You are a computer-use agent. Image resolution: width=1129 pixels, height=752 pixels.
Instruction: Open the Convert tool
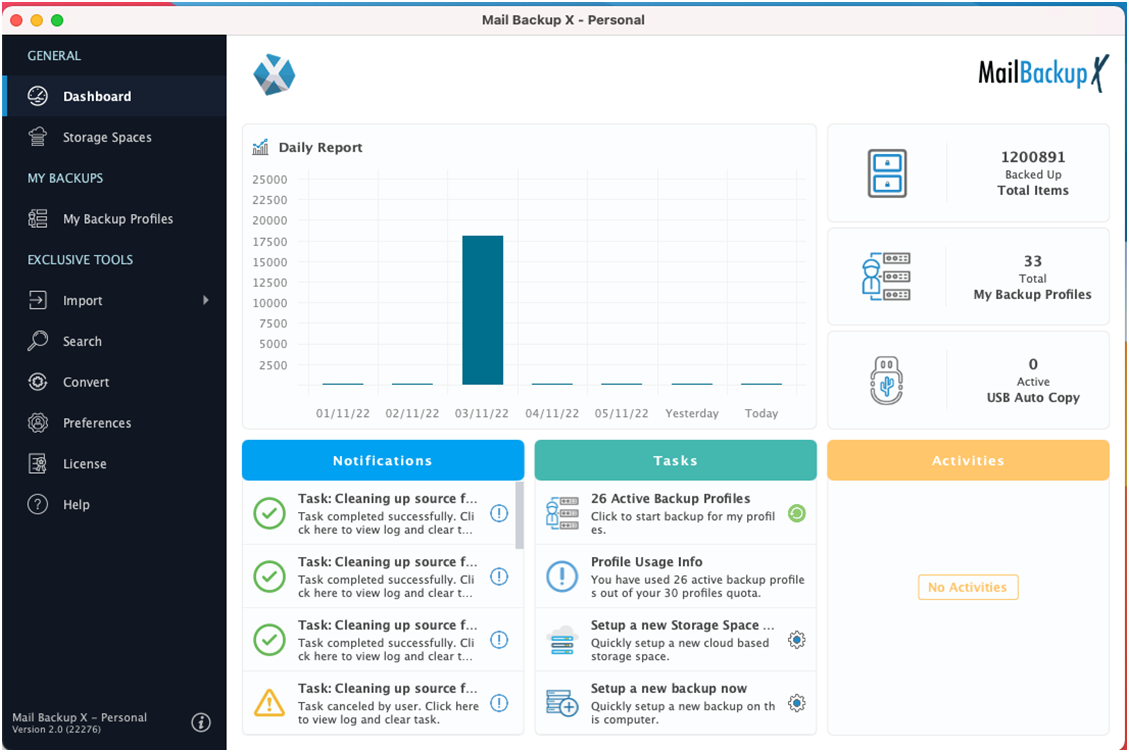[x=114, y=382]
